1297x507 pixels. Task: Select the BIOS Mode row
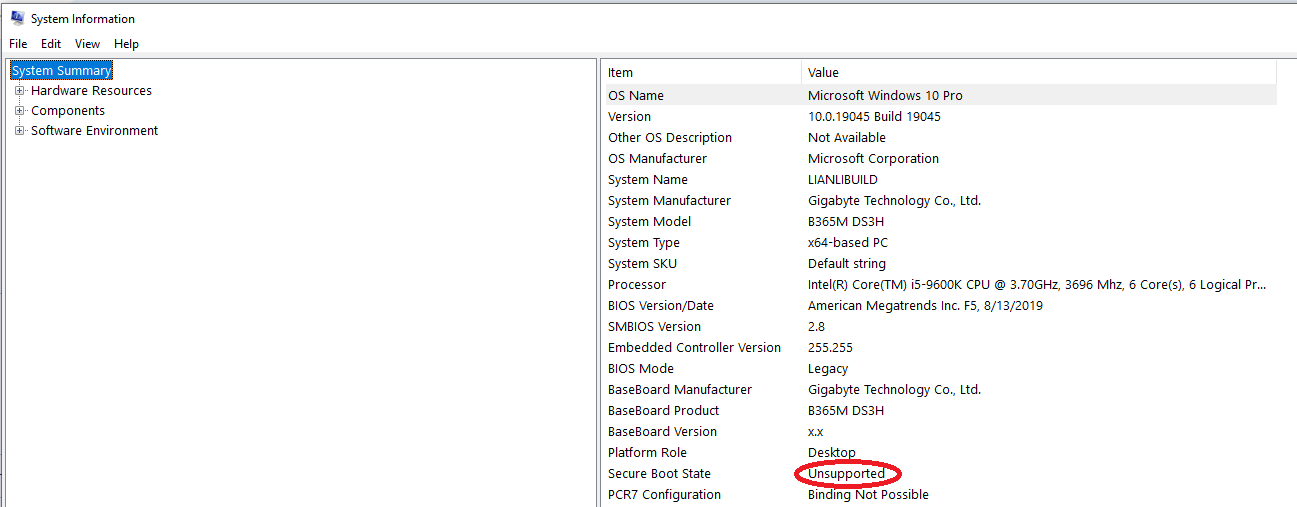click(x=940, y=369)
